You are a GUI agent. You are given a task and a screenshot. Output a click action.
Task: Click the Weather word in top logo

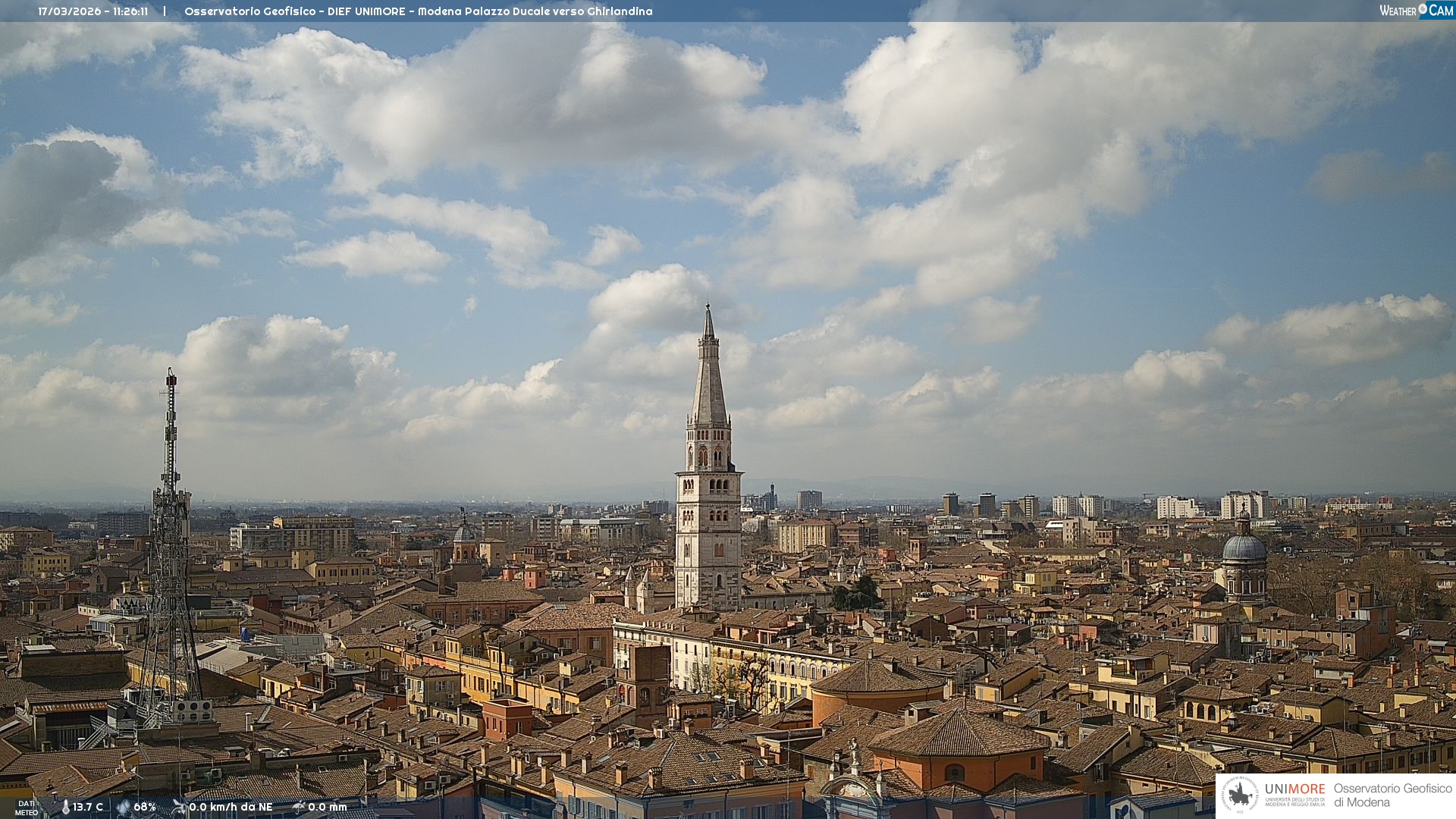1398,11
